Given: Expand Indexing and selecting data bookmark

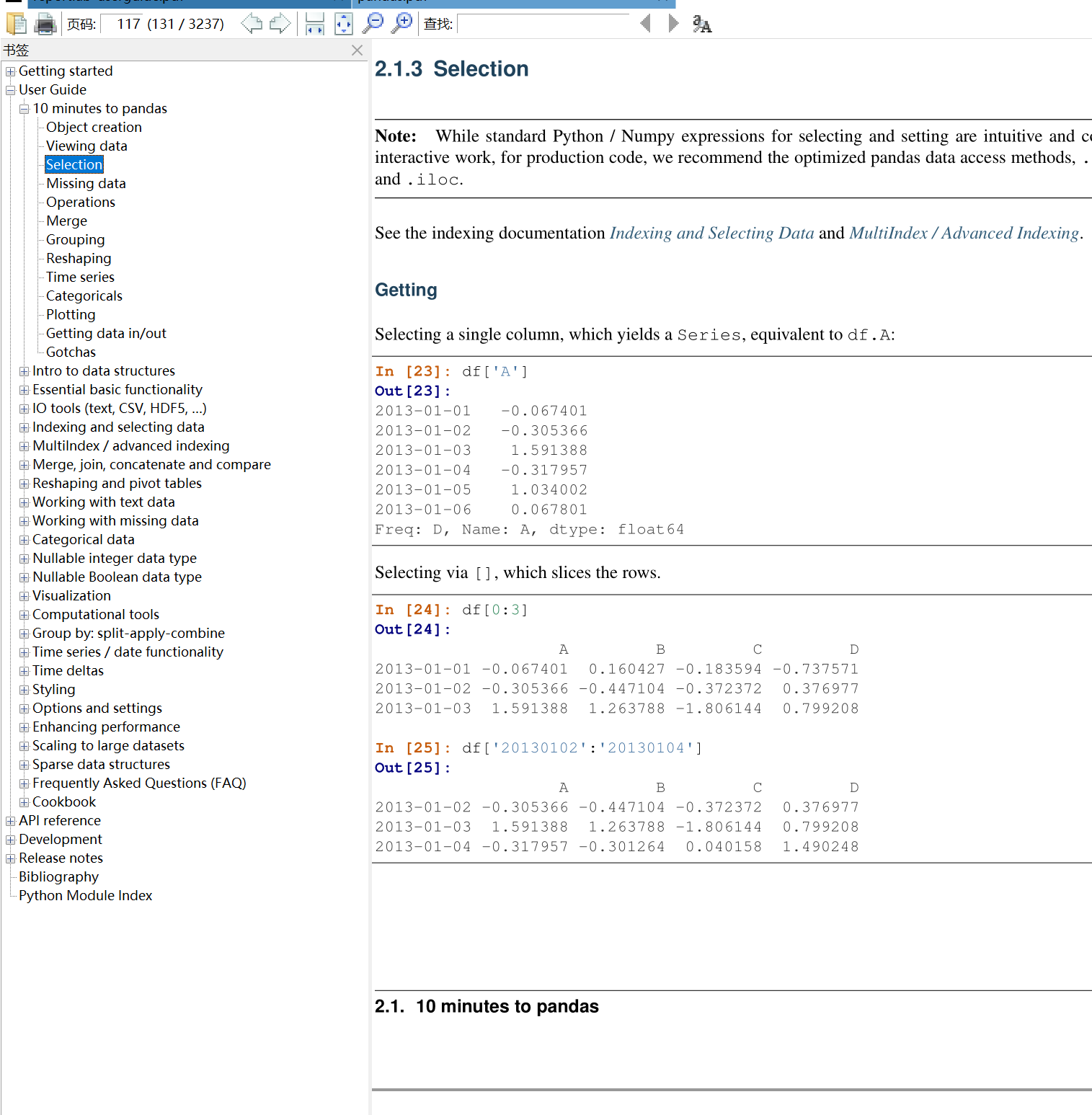Looking at the screenshot, I should pos(24,427).
